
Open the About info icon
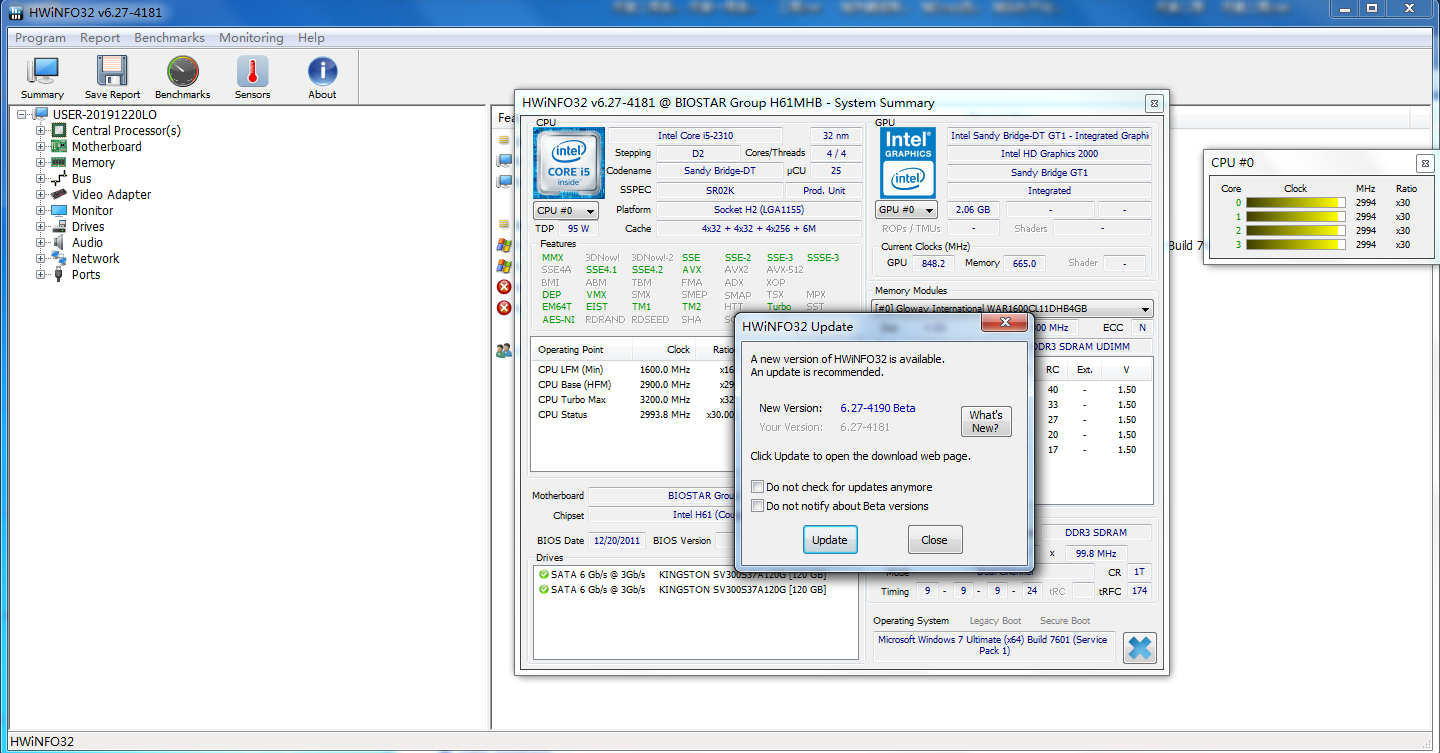pyautogui.click(x=322, y=72)
